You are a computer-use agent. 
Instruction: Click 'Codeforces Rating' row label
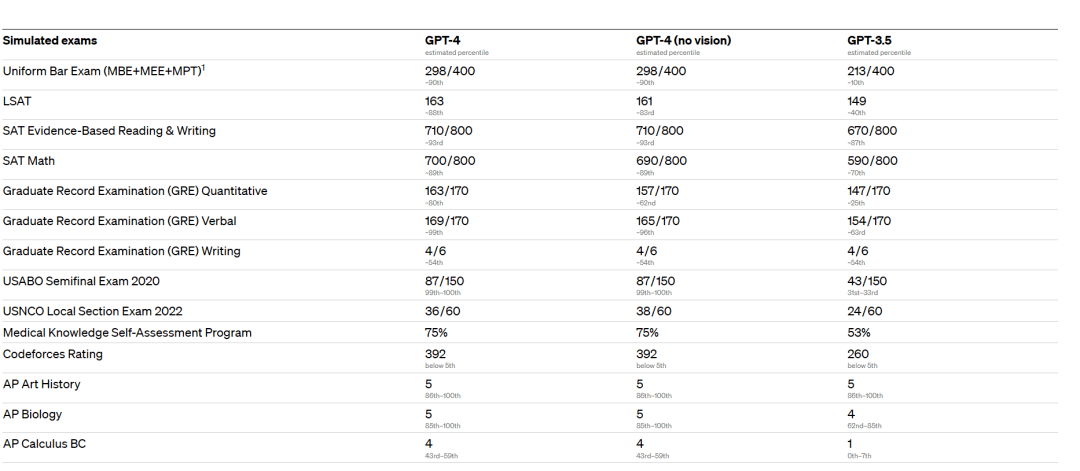(x=53, y=354)
